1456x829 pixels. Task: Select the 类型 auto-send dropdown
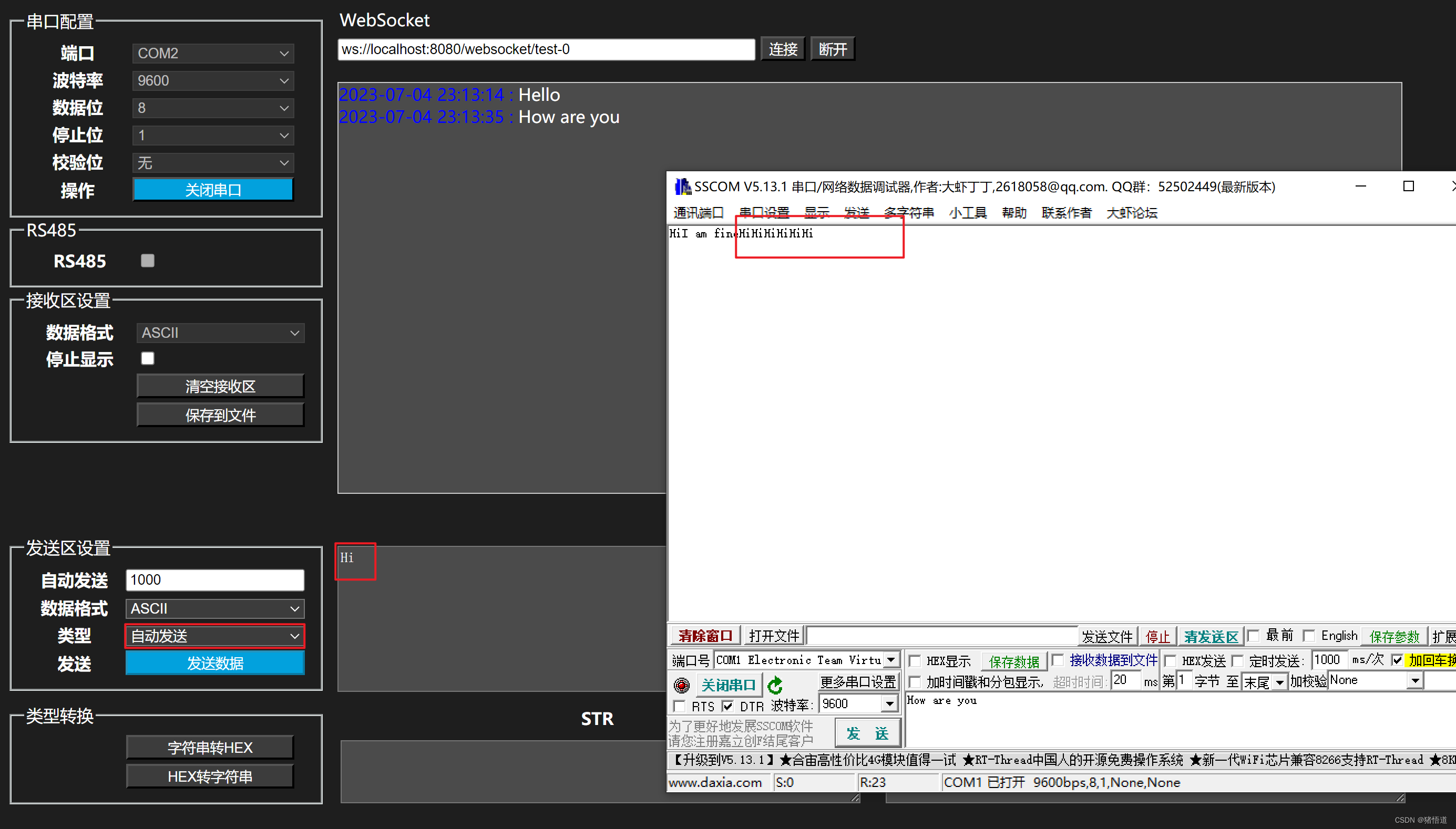[214, 636]
